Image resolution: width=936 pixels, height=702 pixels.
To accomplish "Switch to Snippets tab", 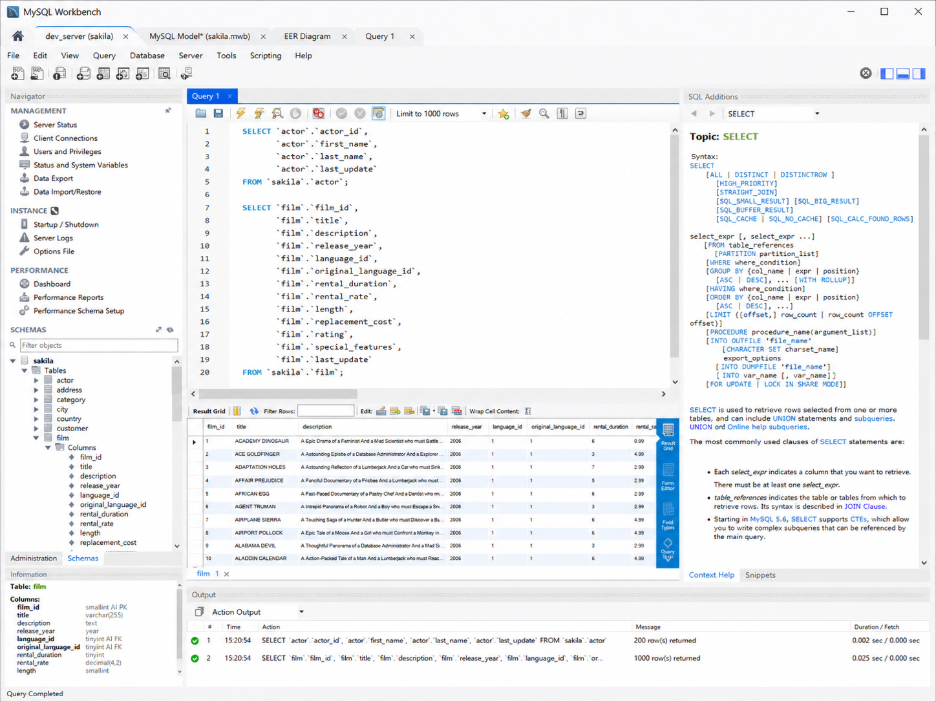I will point(760,575).
